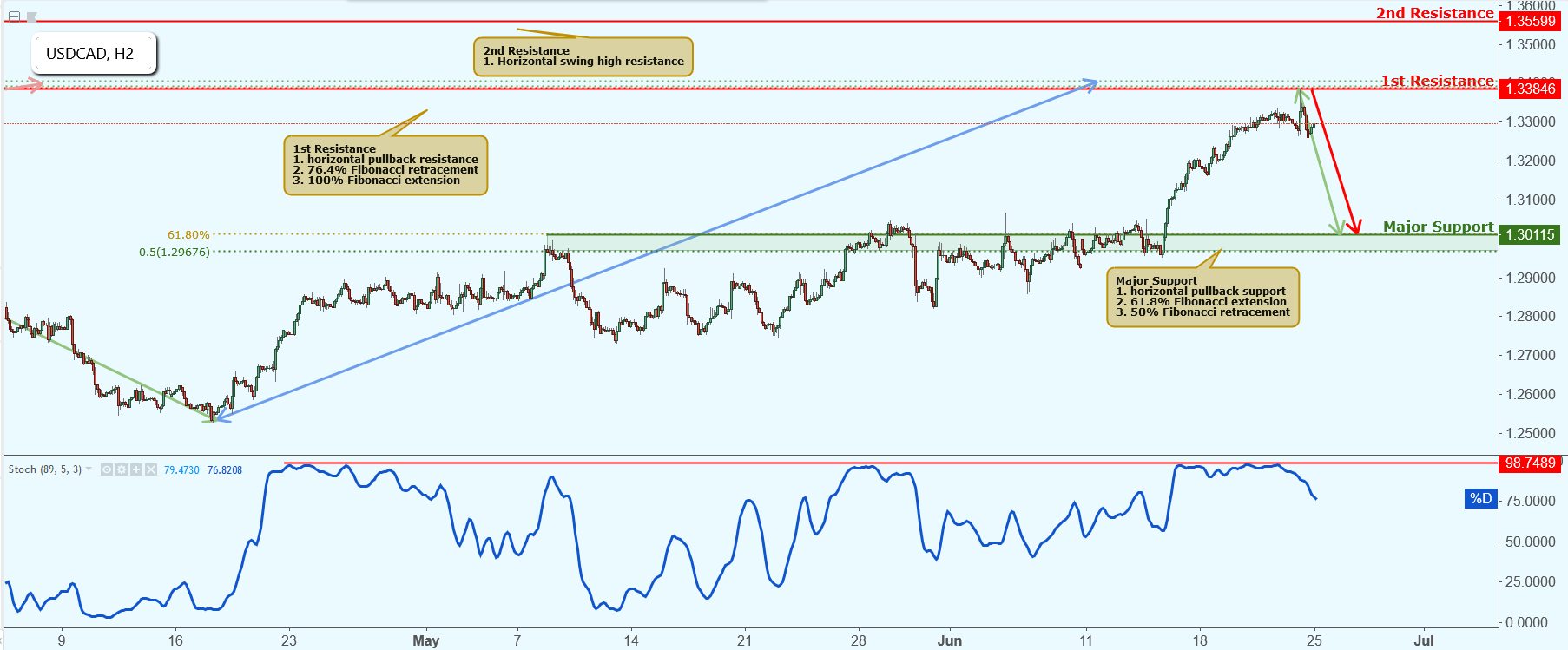
Task: Click the 1.30115 support price tag
Action: click(1530, 234)
